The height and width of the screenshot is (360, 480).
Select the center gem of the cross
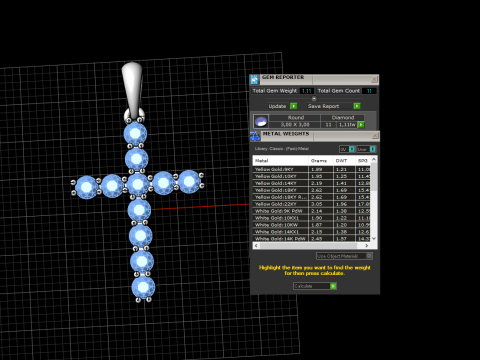coord(138,184)
